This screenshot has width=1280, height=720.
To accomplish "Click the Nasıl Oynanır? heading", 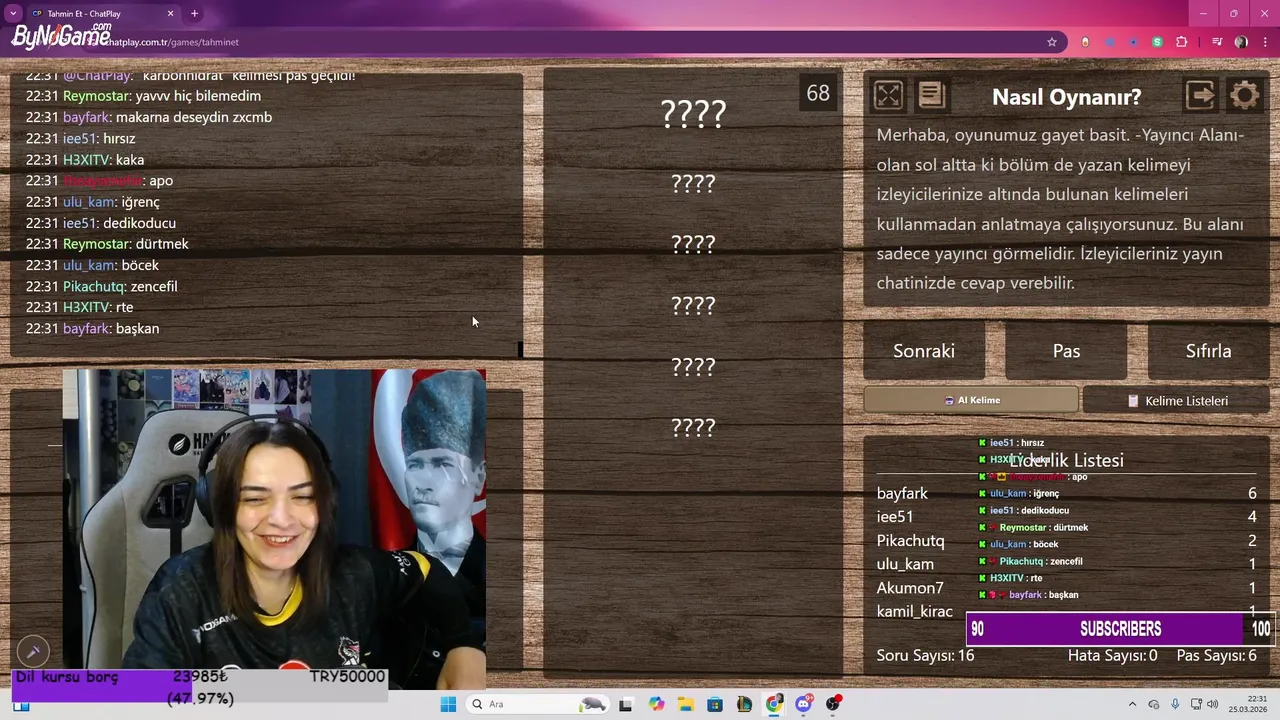I will [x=1066, y=97].
